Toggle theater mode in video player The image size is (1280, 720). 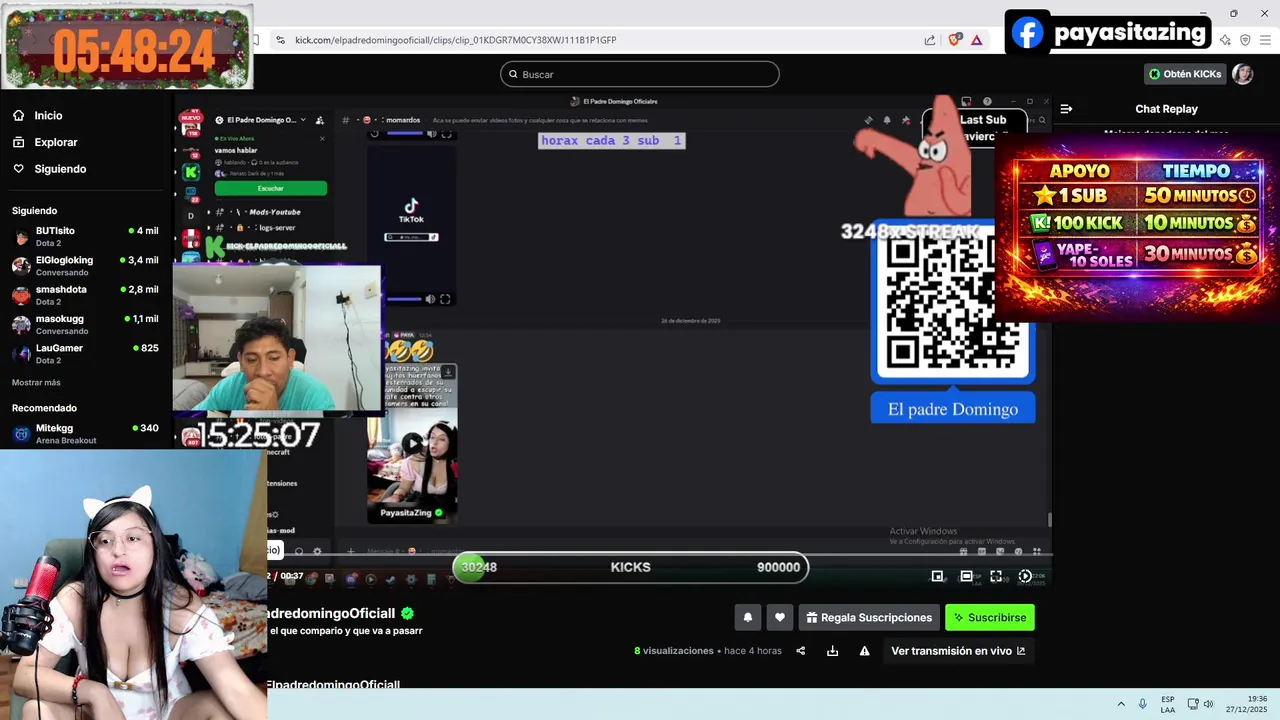(x=966, y=576)
